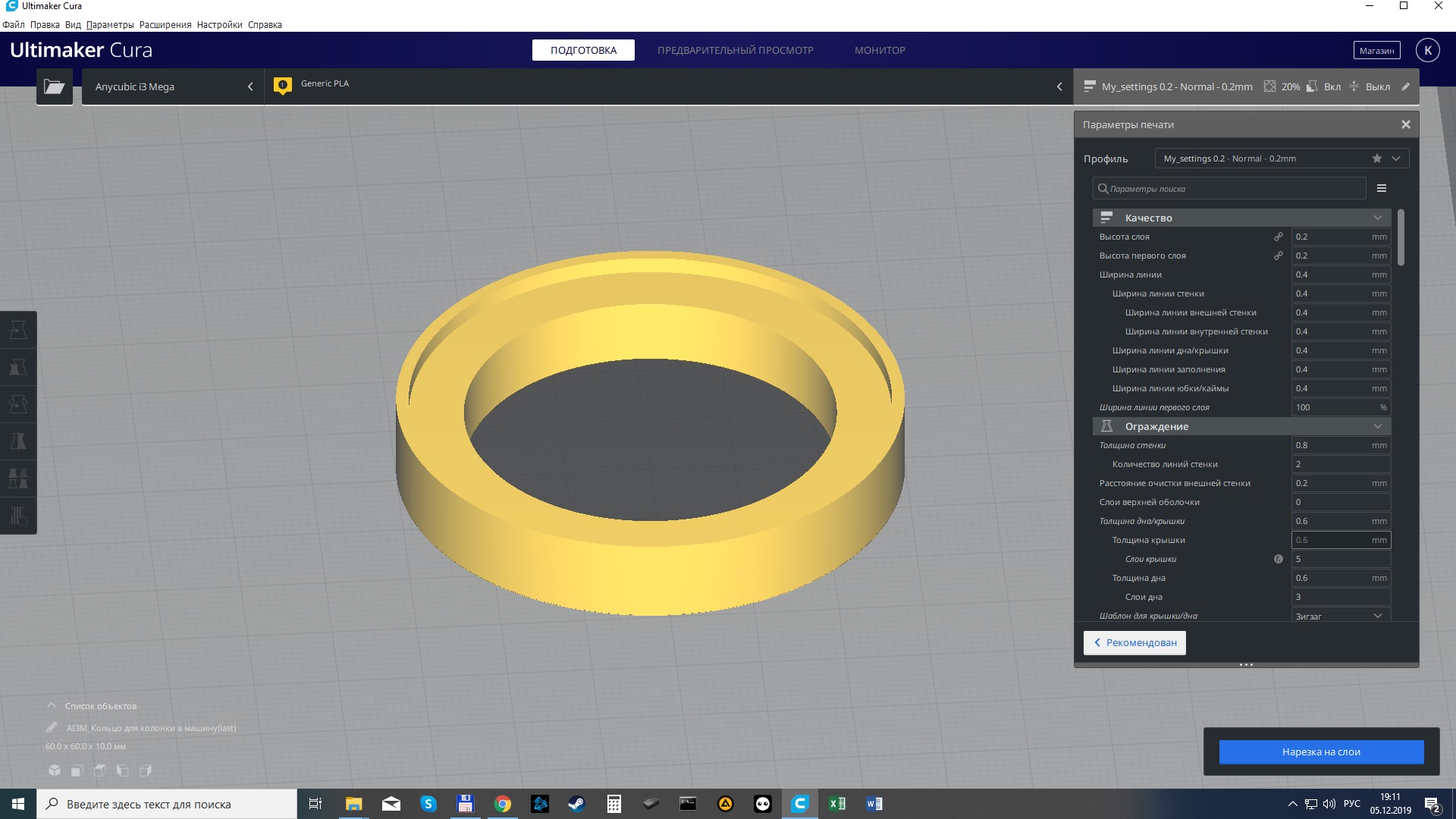Open Skype from the taskbar
Viewport: 1456px width, 819px height.
point(428,804)
